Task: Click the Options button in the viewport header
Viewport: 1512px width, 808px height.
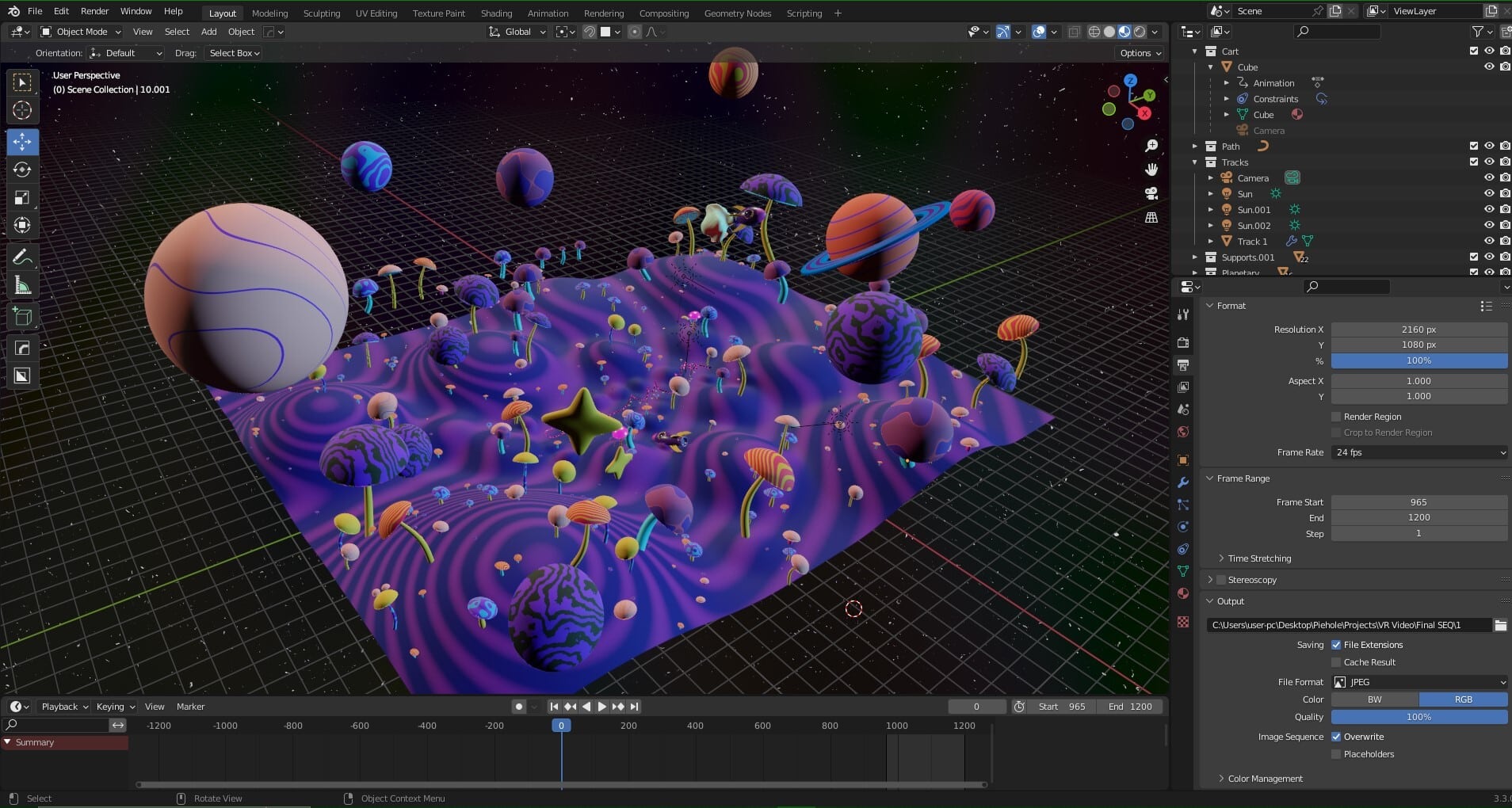Action: click(x=1139, y=53)
